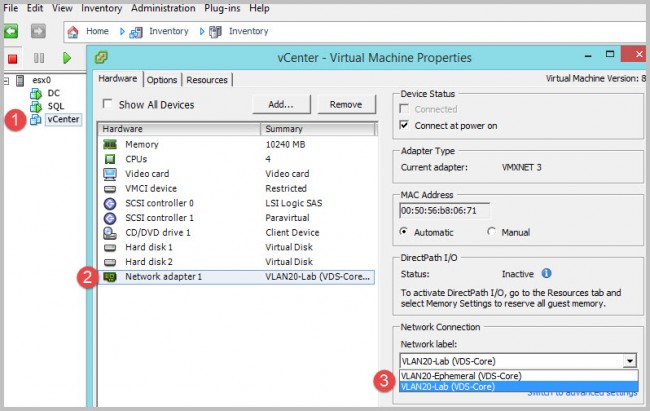Switch to the Options tab
Image resolution: width=650 pixels, height=411 pixels.
[162, 80]
